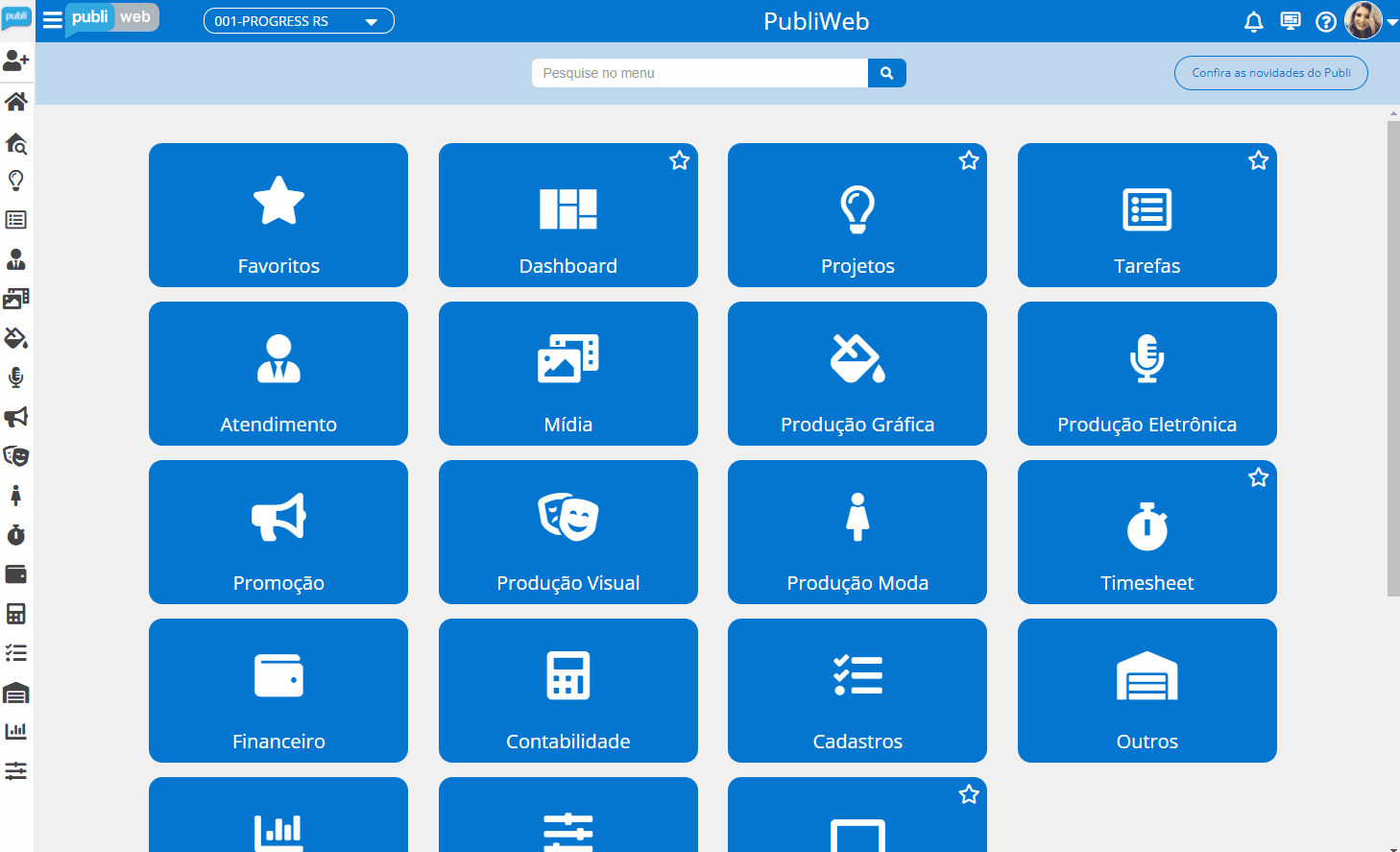Open Tarefas from sidebar list icon
The image size is (1400, 852).
[x=16, y=220]
